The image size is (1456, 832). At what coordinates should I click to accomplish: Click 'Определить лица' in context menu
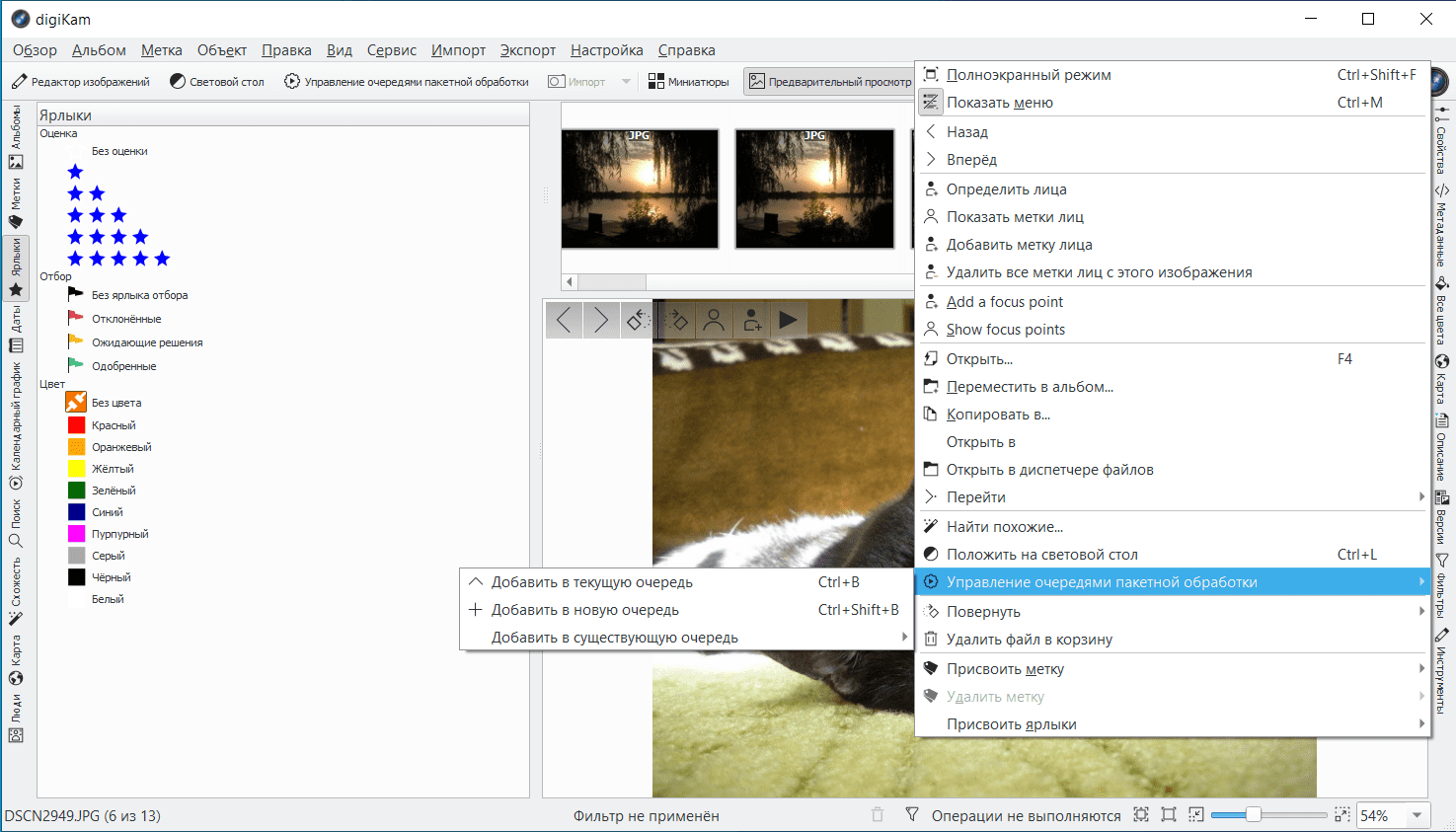point(1173,189)
